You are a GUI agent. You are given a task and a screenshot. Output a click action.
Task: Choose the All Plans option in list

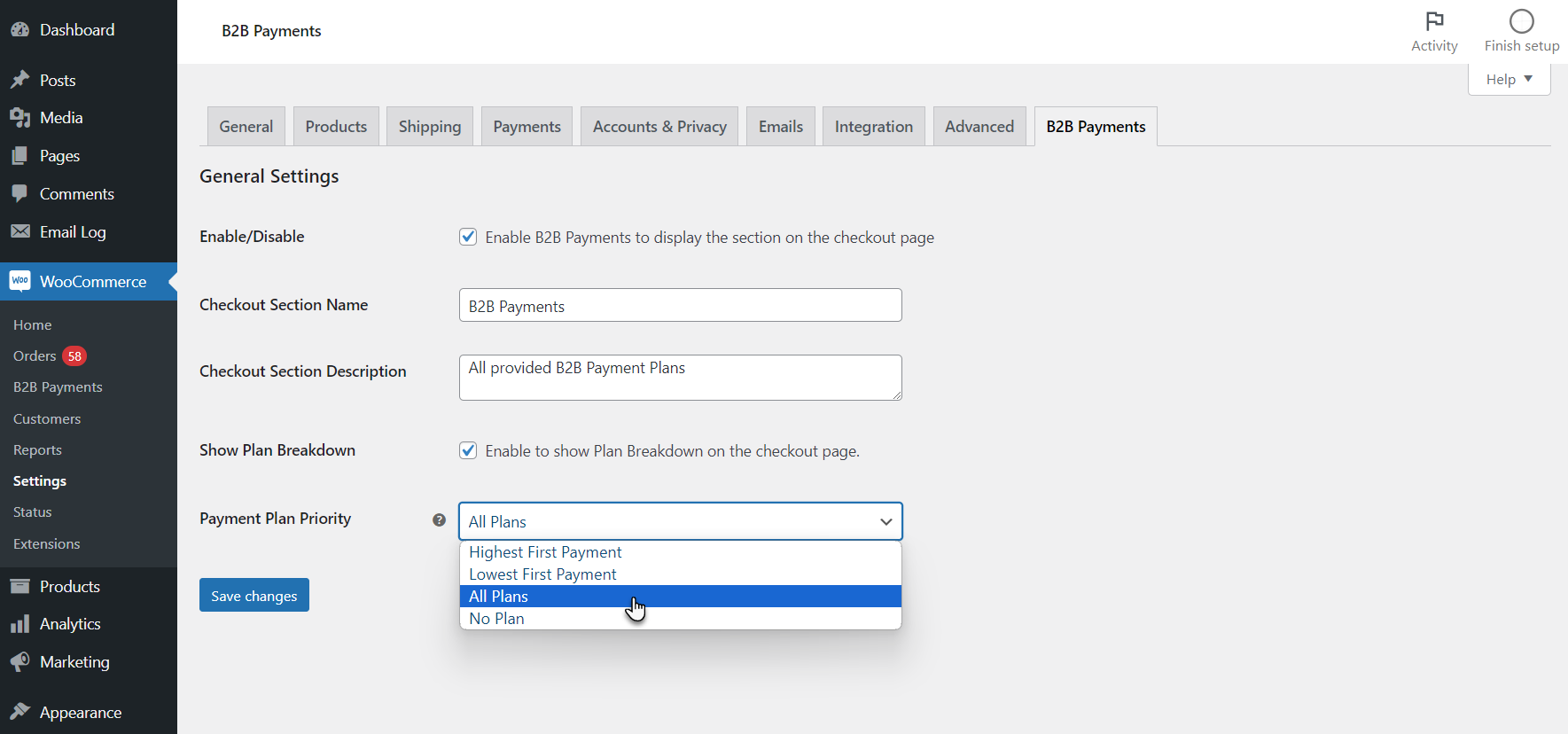[681, 597]
